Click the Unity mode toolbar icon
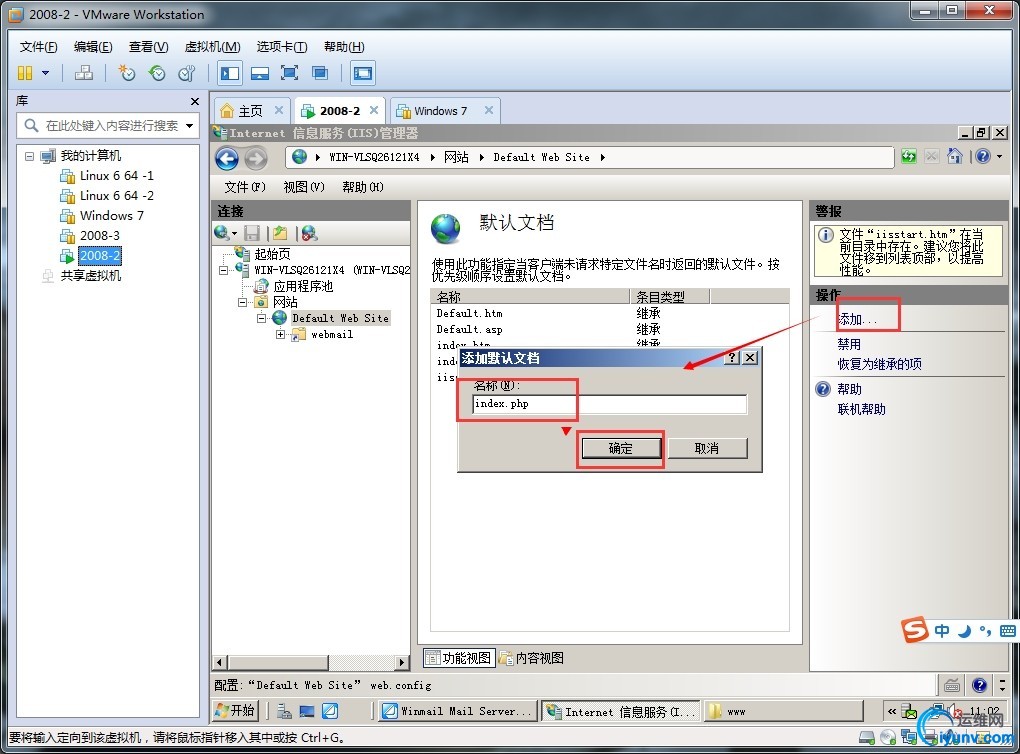This screenshot has width=1020, height=754. (319, 73)
